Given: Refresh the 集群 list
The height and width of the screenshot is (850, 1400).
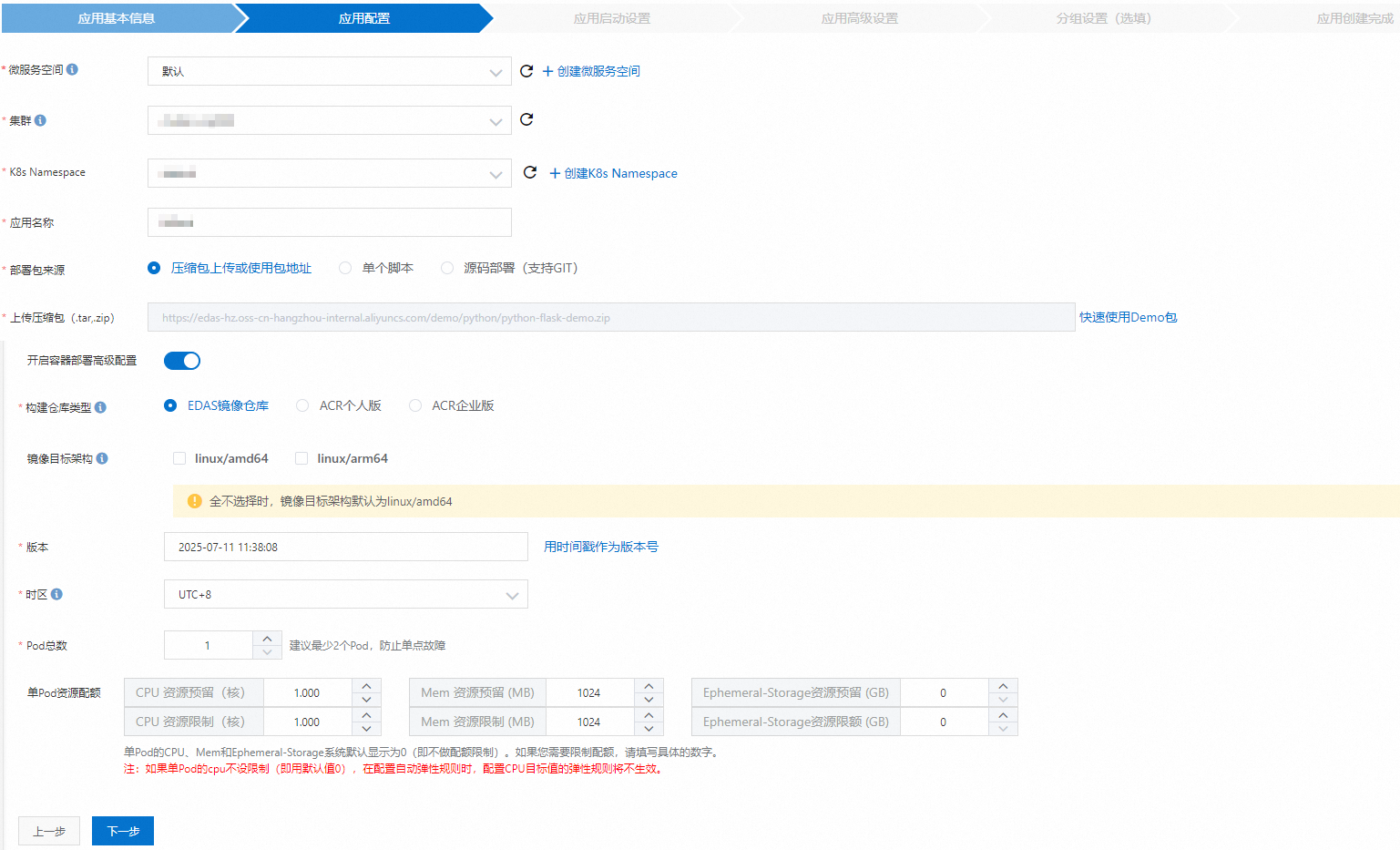Looking at the screenshot, I should (x=526, y=119).
